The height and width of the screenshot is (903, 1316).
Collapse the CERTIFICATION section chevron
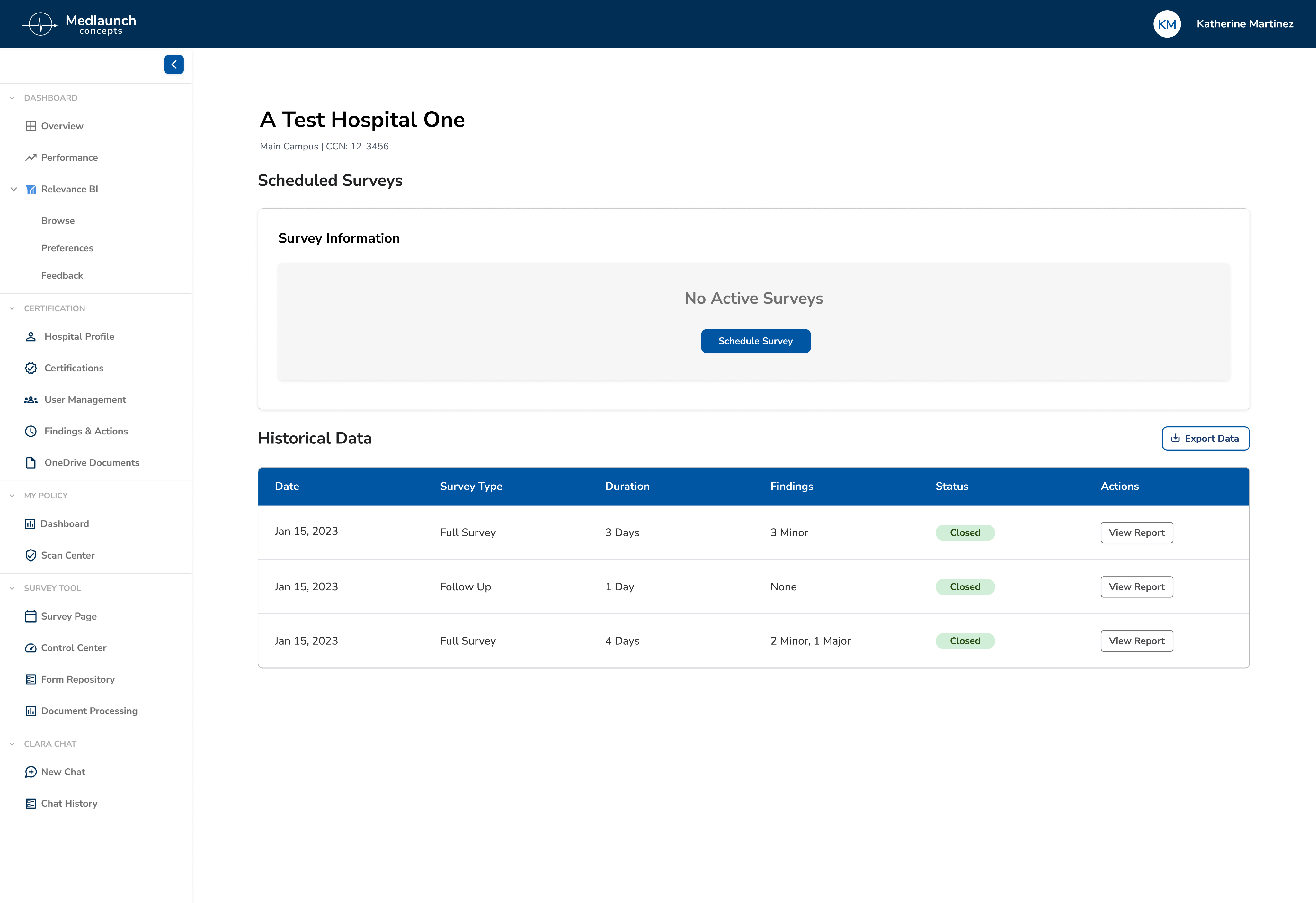coord(12,309)
